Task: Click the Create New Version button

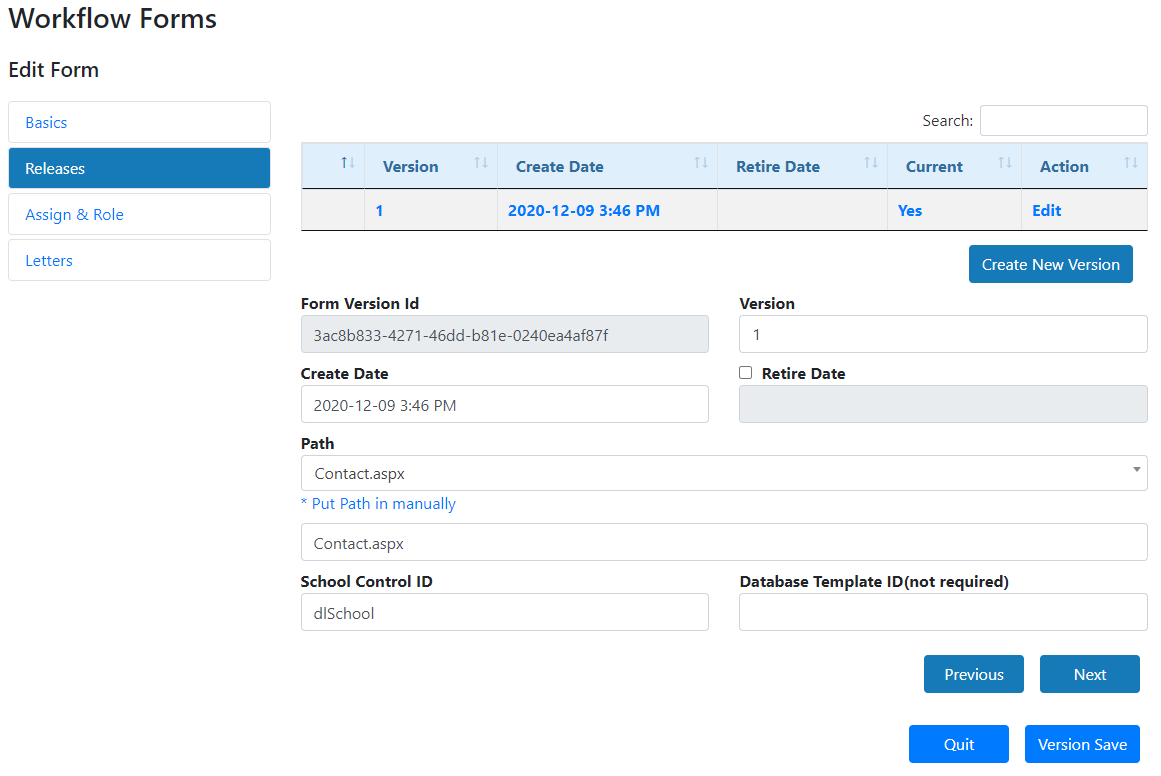Action: pyautogui.click(x=1050, y=264)
